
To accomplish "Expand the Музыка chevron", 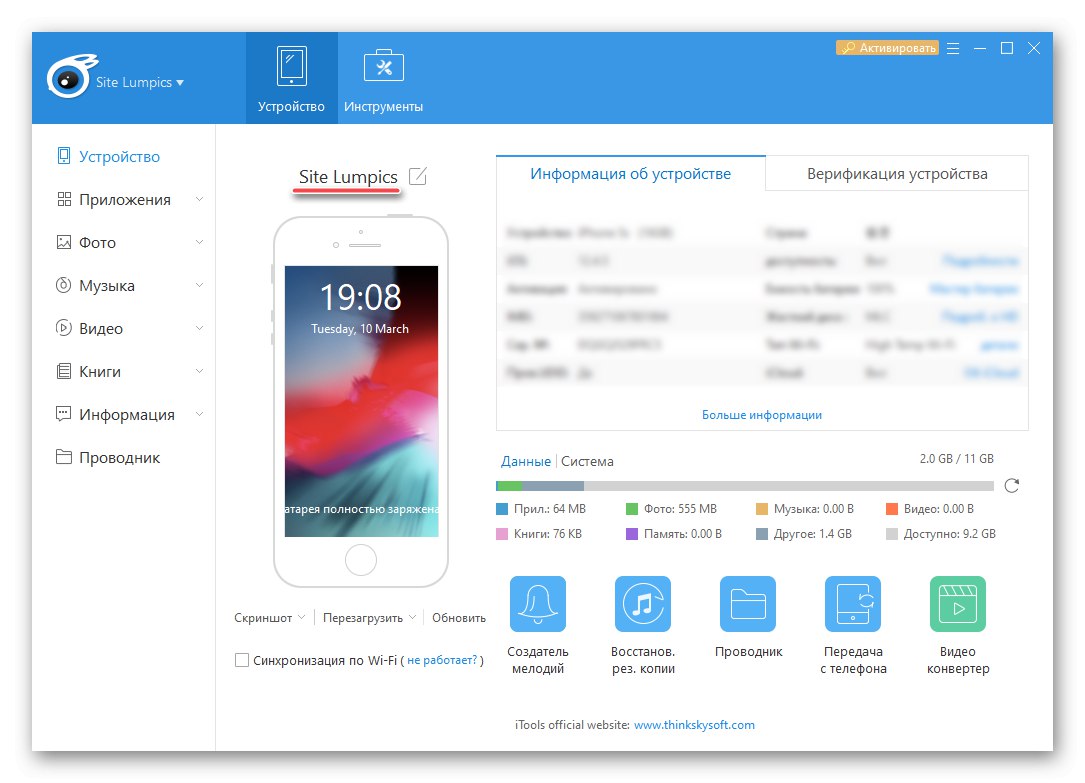I will tap(199, 285).
